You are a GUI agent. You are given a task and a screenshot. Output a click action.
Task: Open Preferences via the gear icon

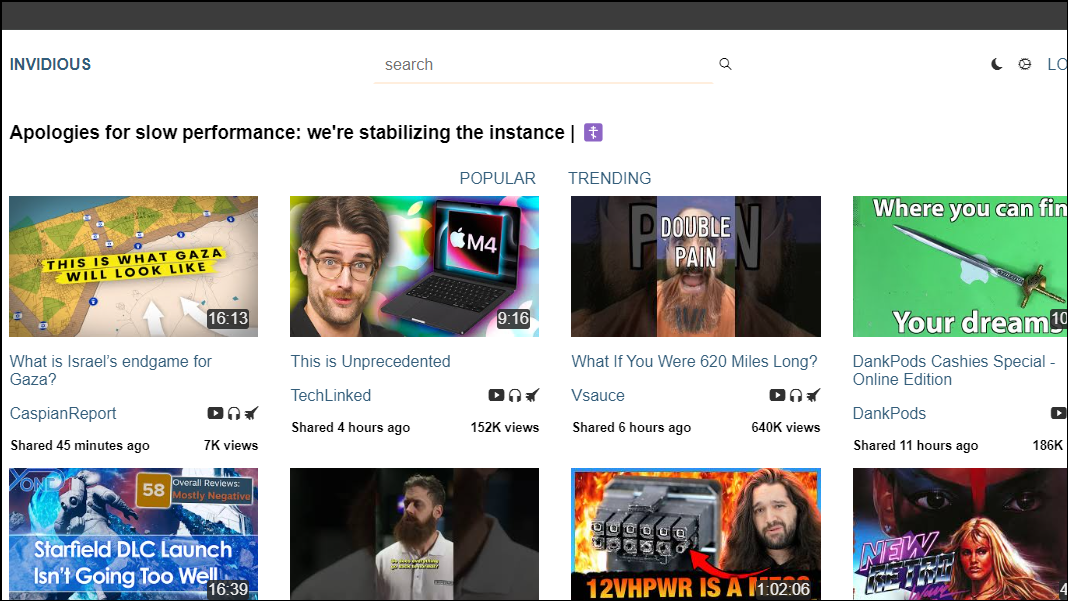(1024, 63)
